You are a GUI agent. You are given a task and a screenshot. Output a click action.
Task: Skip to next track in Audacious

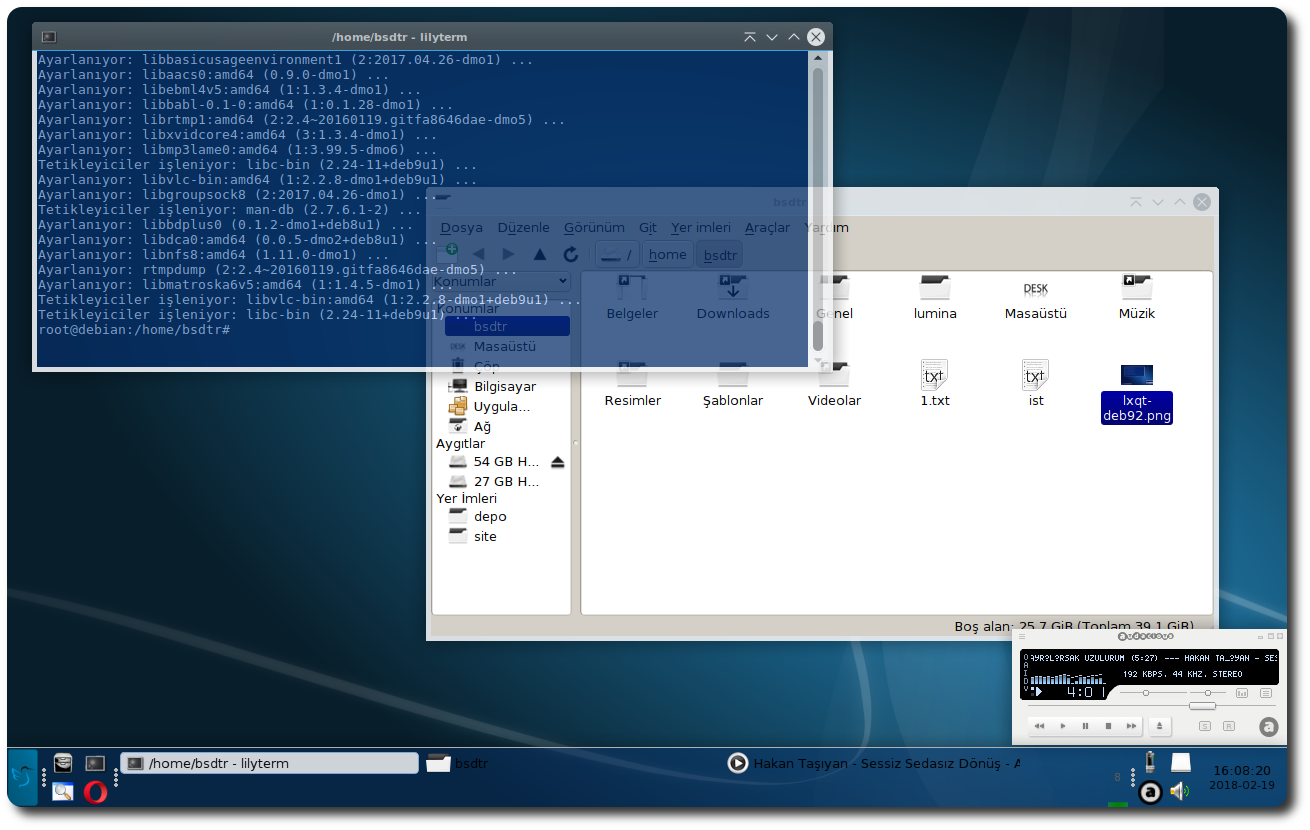coord(1131,726)
